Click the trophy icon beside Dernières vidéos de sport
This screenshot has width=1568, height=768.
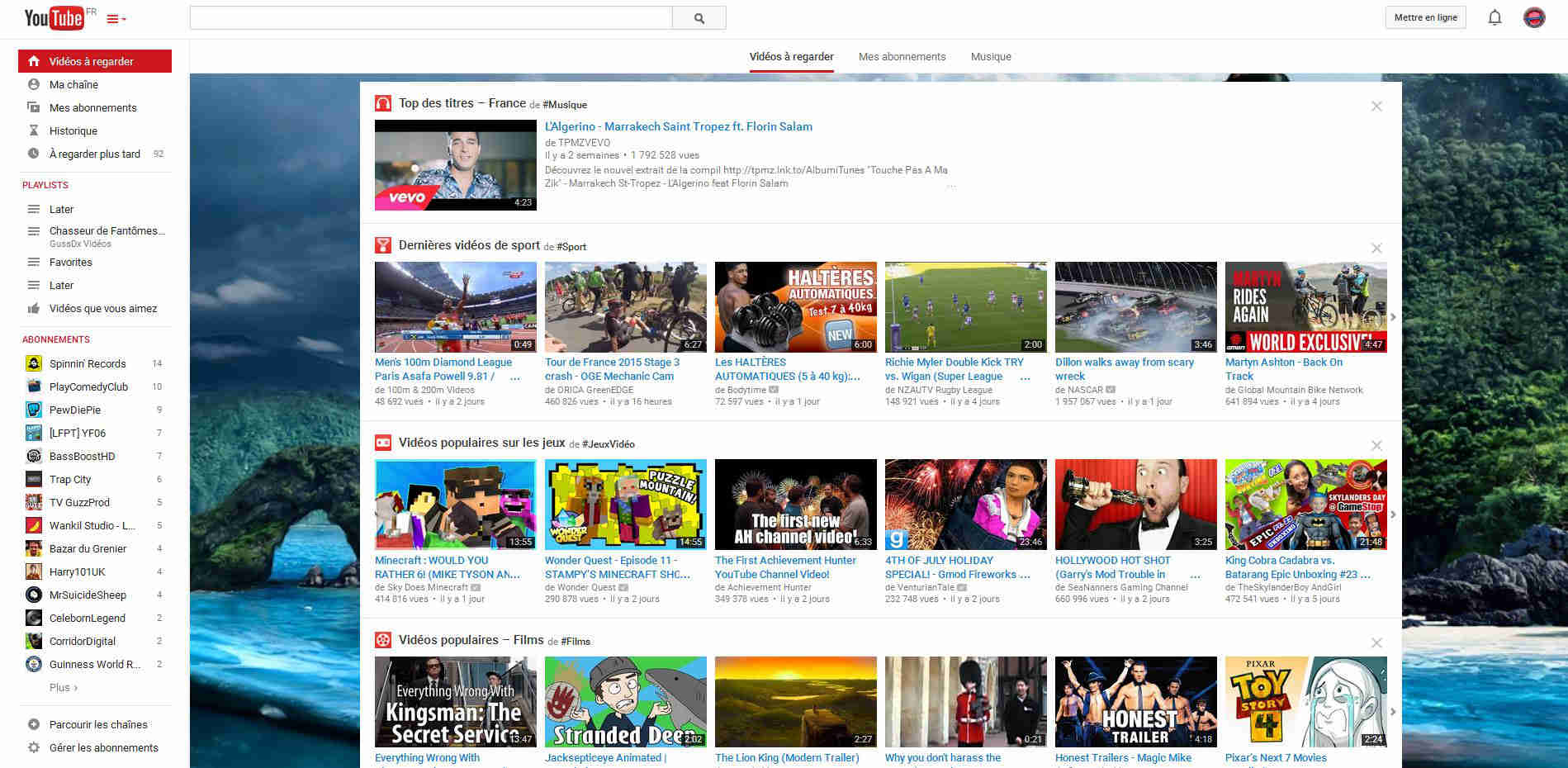tap(382, 244)
